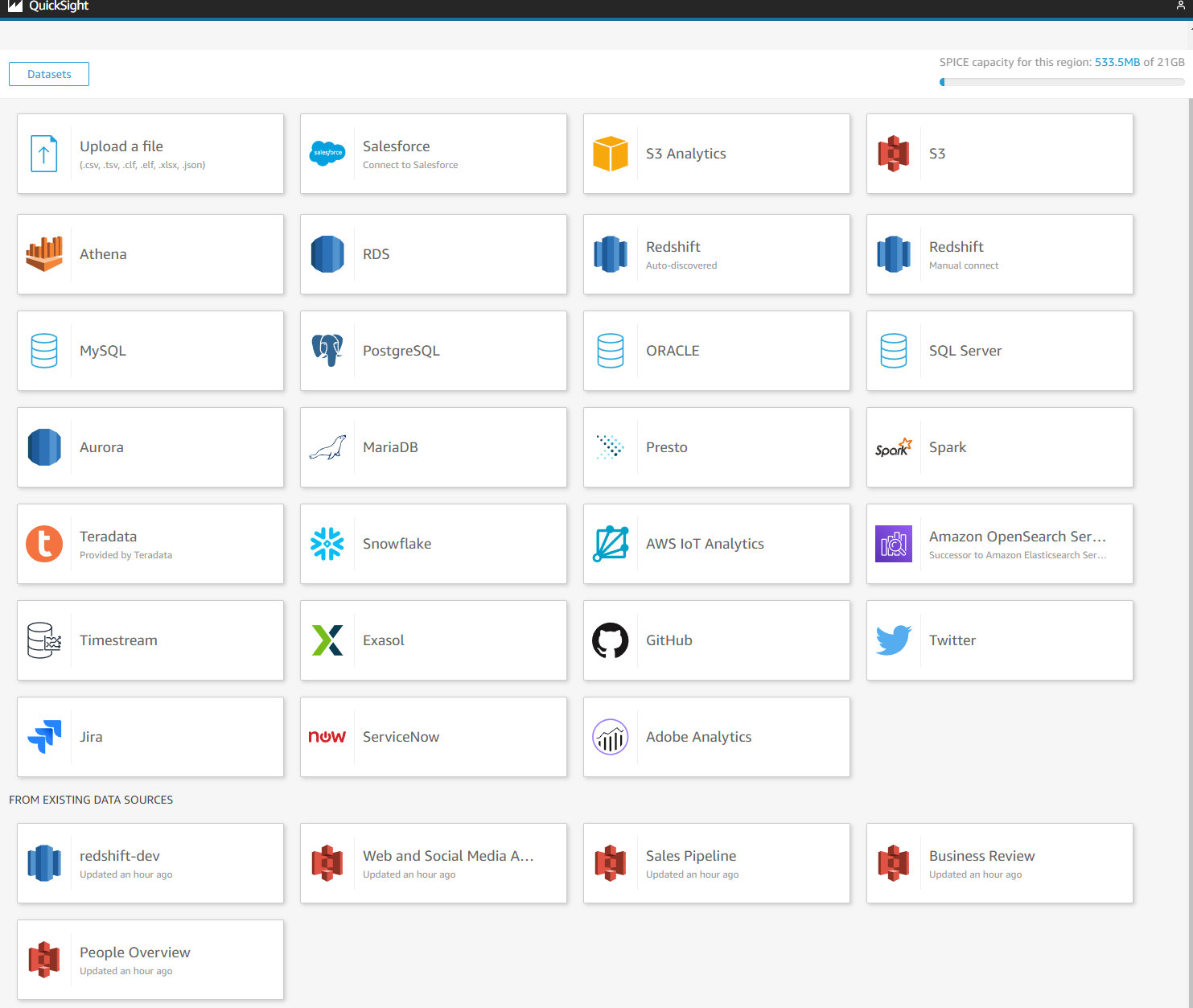Open the existing redshift-dev data source
Image resolution: width=1193 pixels, height=1008 pixels.
click(150, 863)
